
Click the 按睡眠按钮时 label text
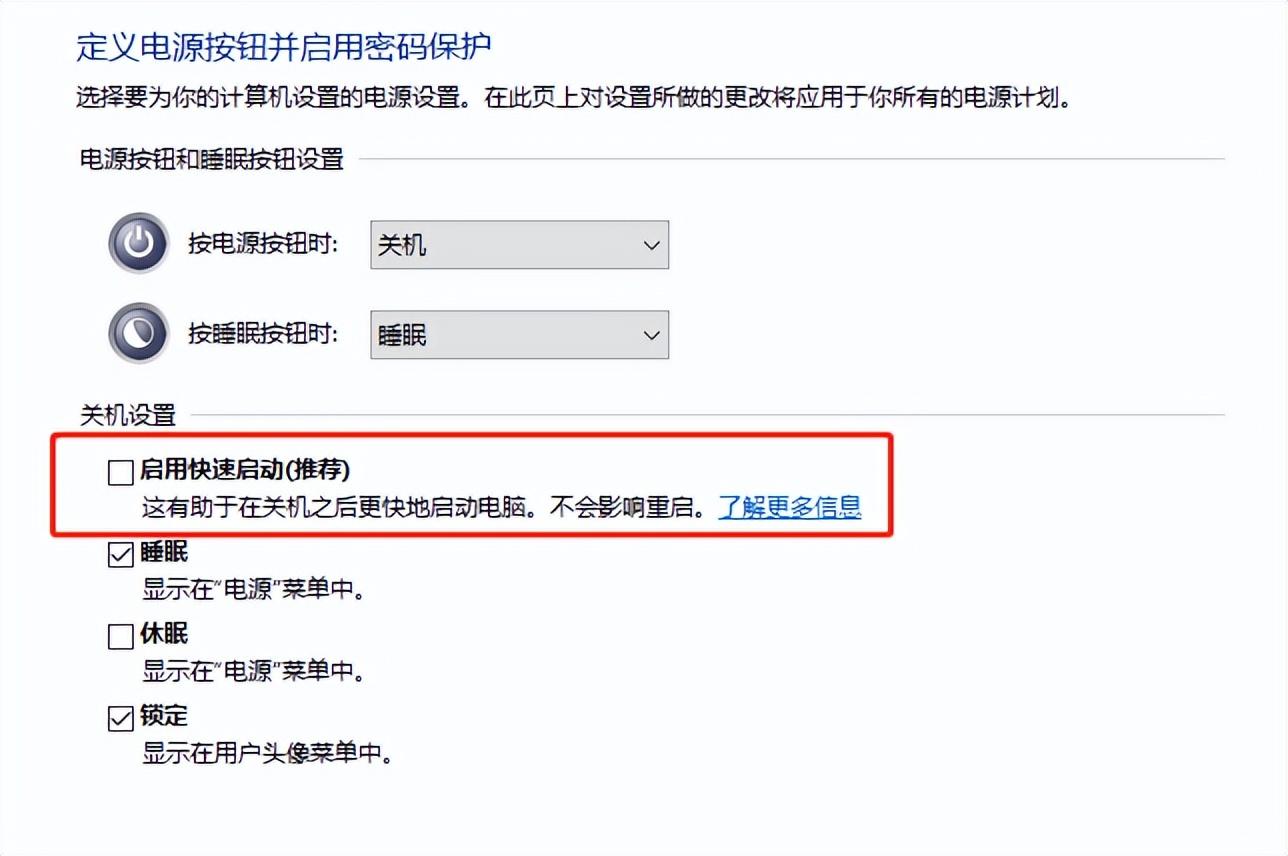tap(263, 335)
